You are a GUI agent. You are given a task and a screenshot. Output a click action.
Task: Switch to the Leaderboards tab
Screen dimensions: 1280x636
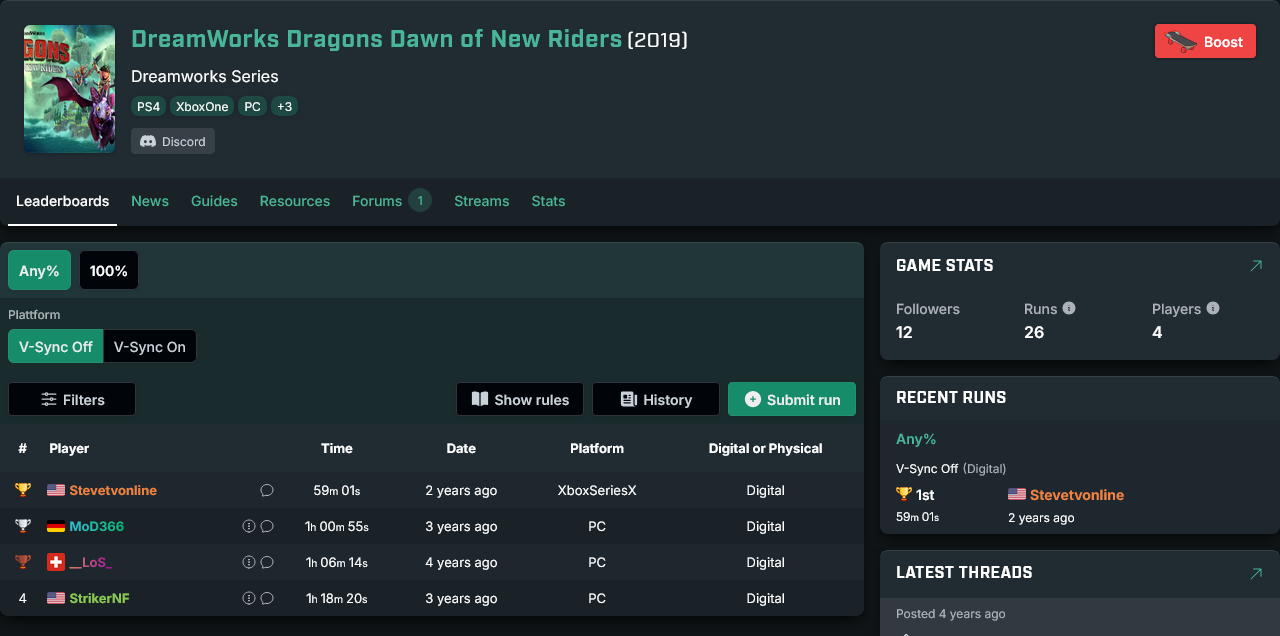pyautogui.click(x=62, y=201)
